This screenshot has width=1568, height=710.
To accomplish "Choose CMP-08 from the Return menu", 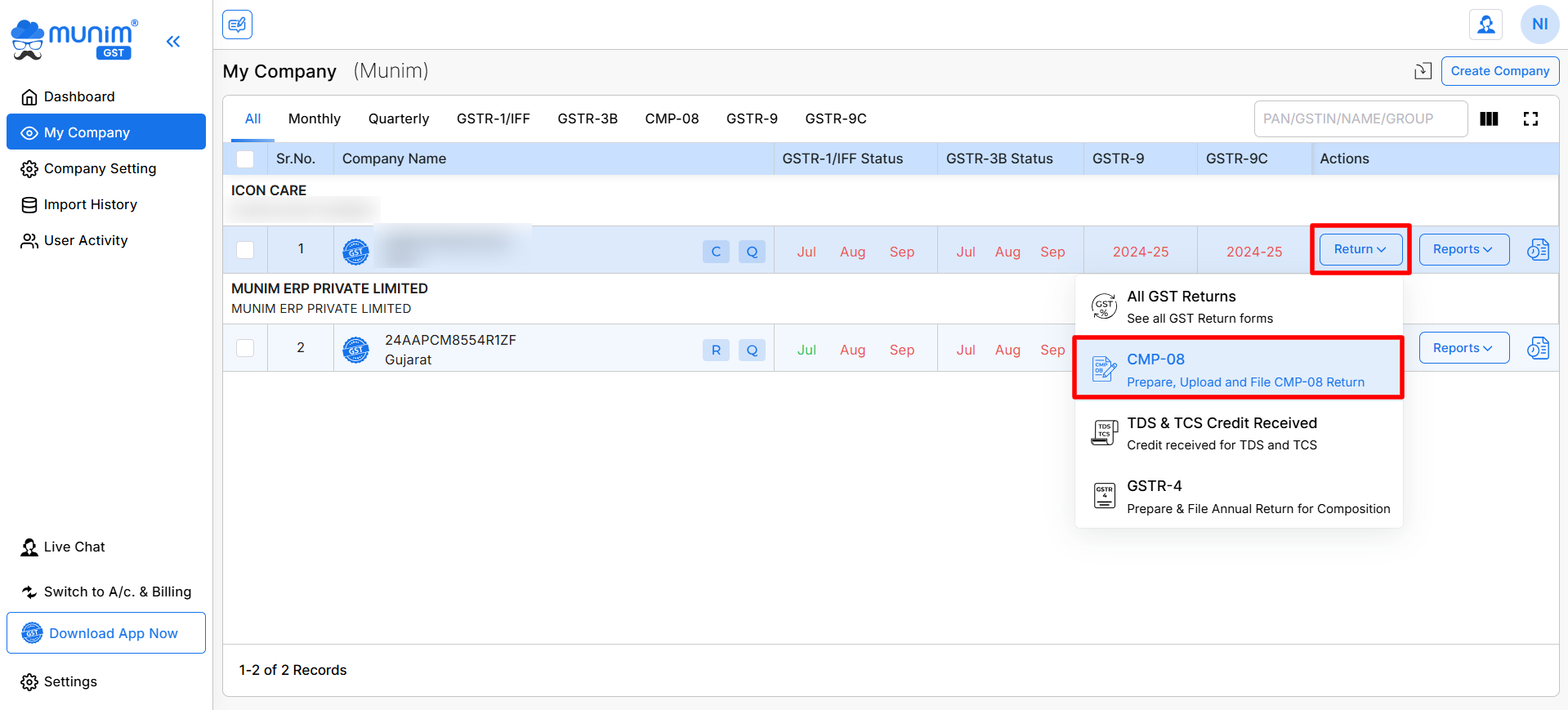I will point(1238,369).
